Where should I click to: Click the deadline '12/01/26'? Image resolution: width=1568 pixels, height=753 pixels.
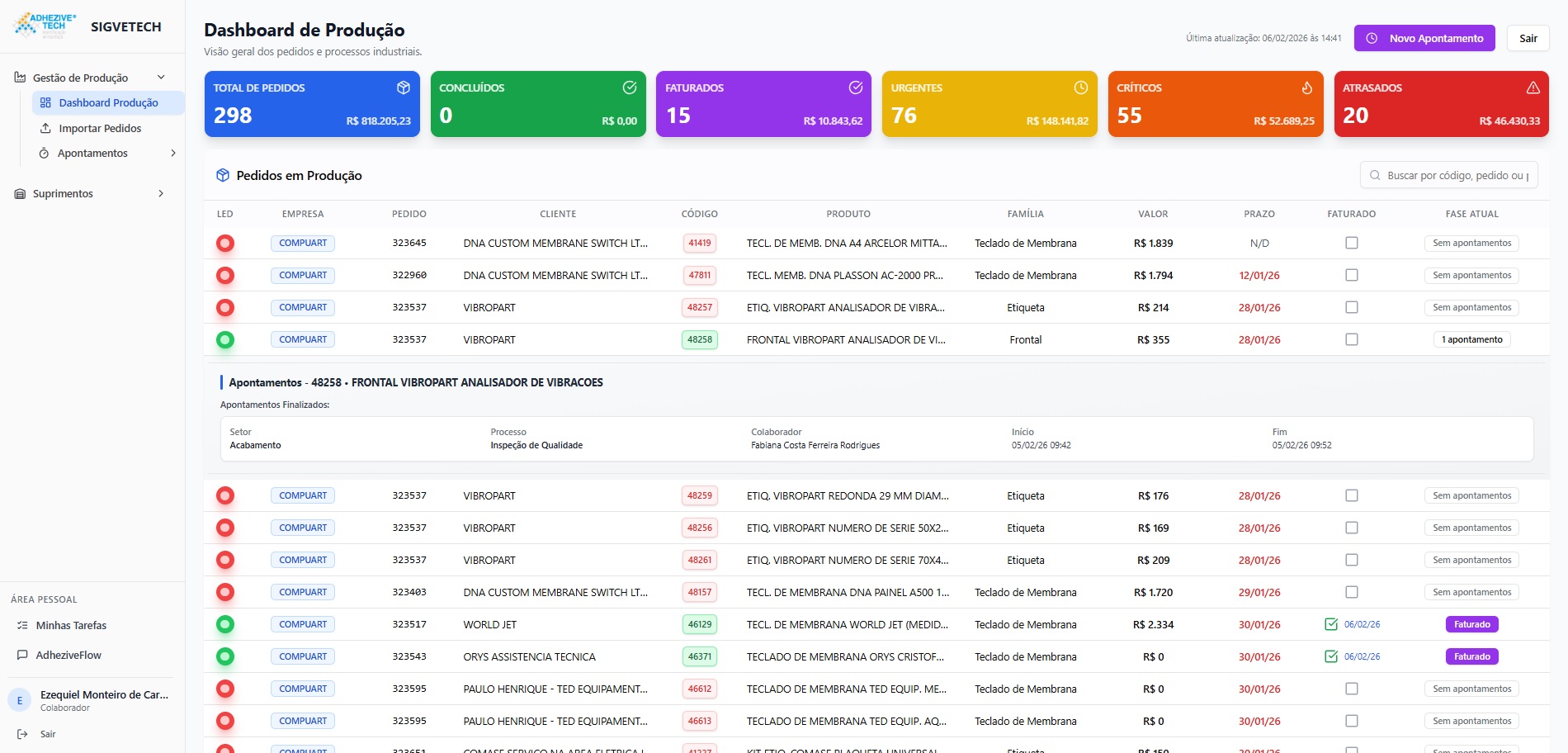pyautogui.click(x=1259, y=276)
